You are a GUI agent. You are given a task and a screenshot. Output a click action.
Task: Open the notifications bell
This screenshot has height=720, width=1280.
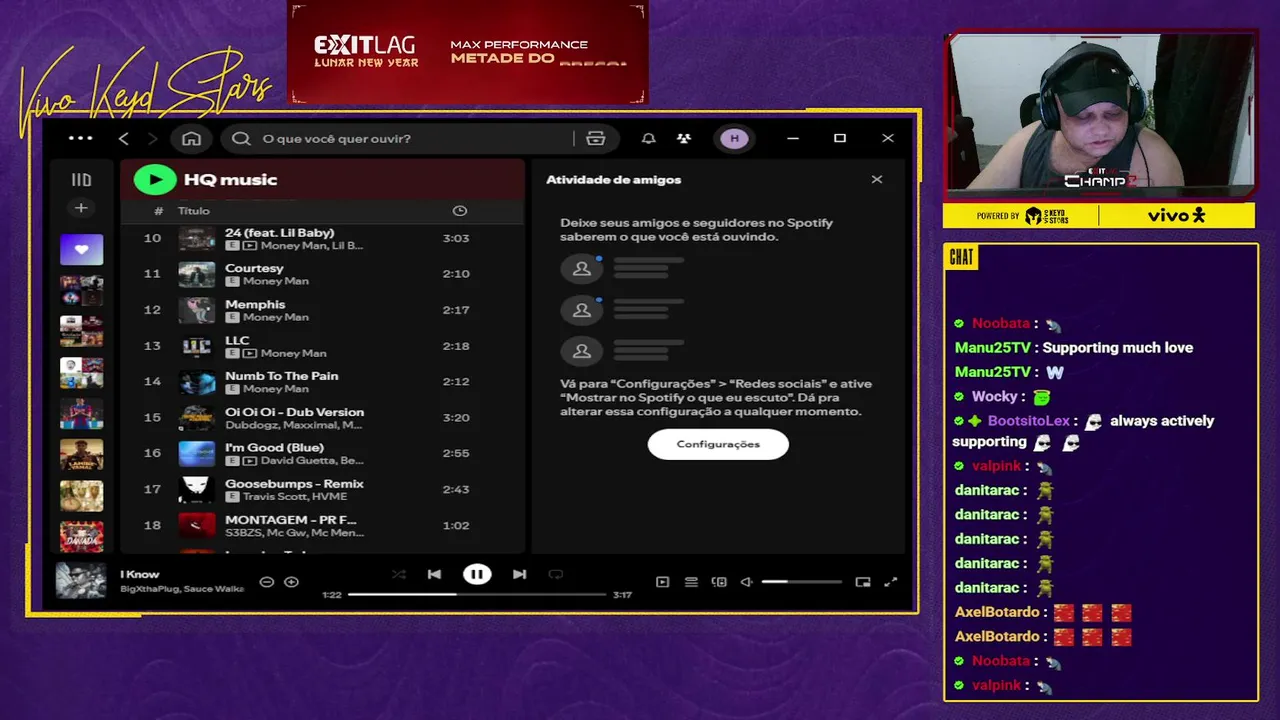coord(648,138)
